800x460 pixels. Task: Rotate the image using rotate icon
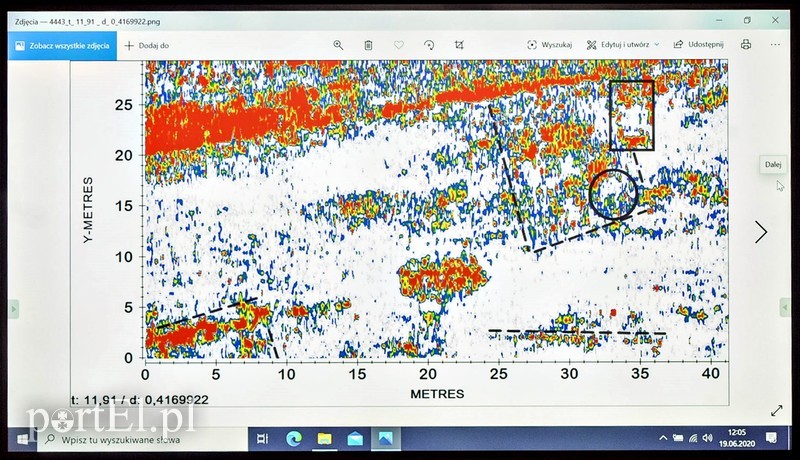[x=429, y=45]
